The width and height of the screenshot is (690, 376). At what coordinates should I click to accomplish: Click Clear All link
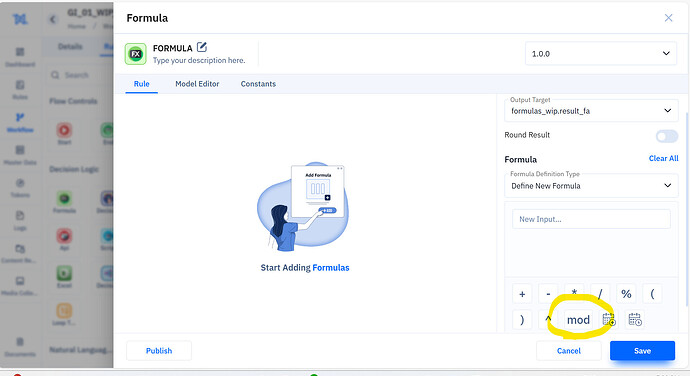point(664,159)
